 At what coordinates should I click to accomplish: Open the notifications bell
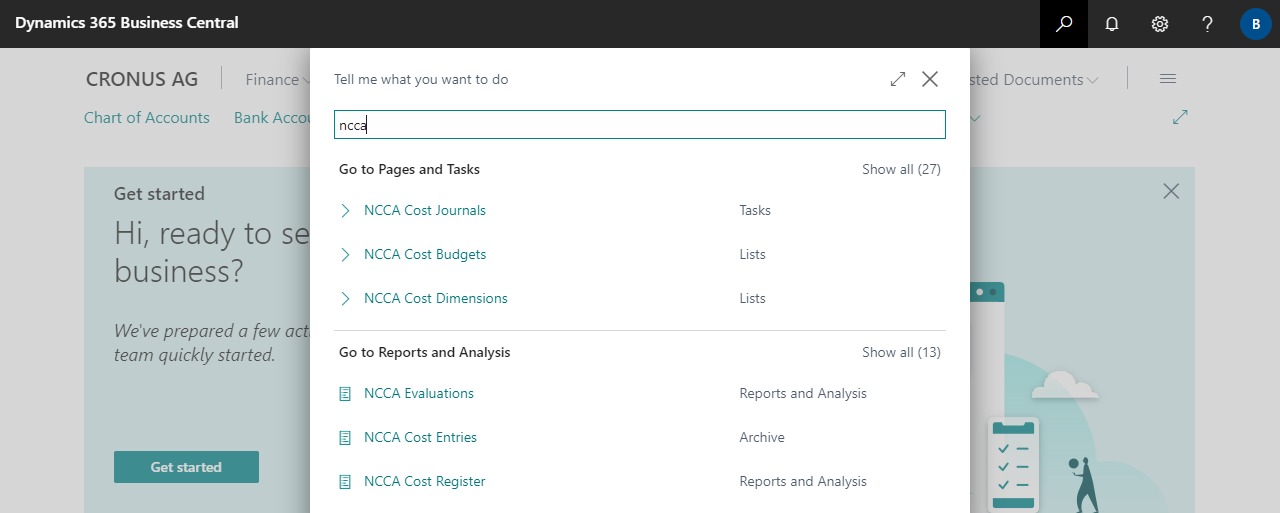(1112, 24)
